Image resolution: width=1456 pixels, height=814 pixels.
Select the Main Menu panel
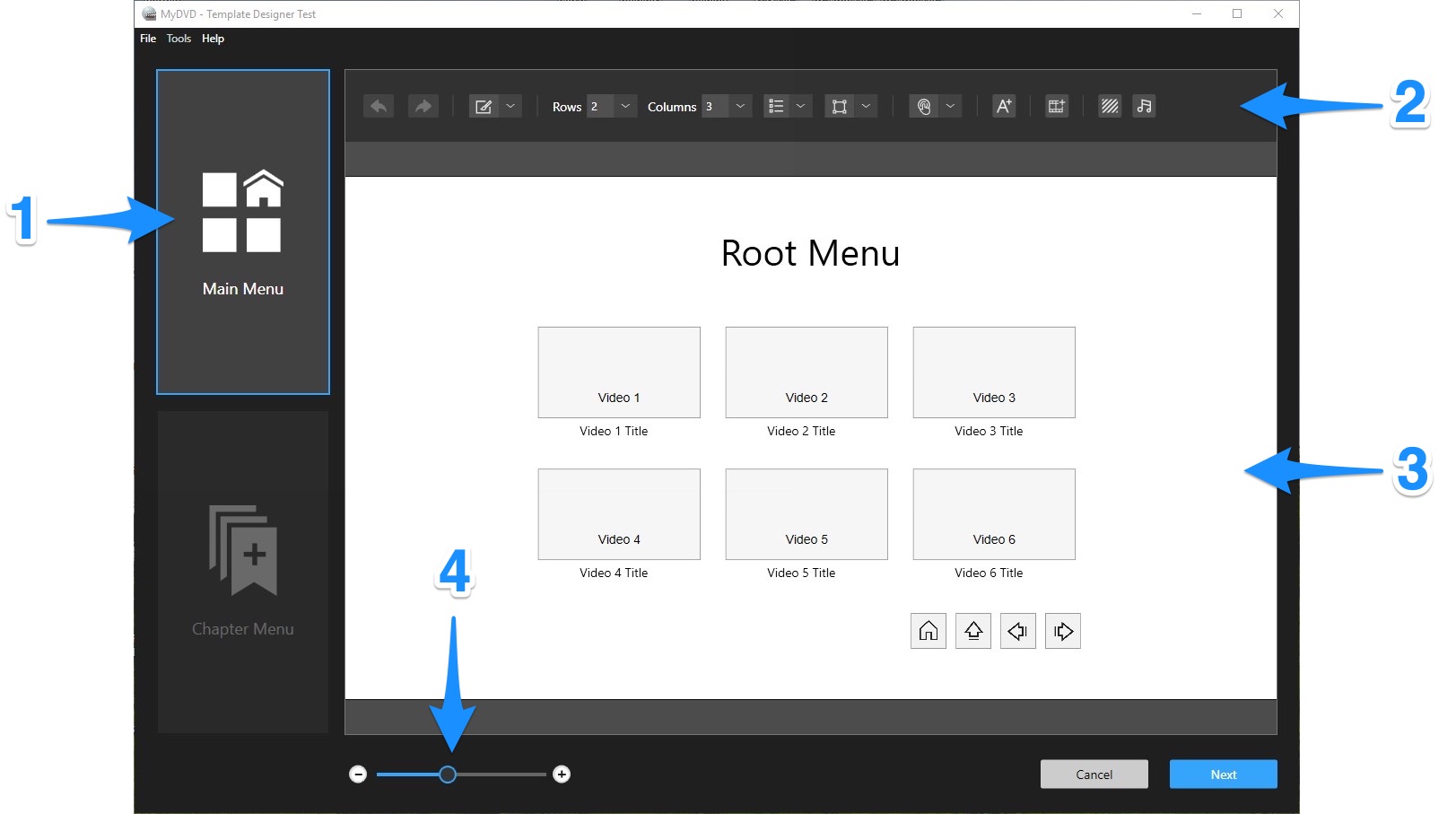(x=243, y=232)
